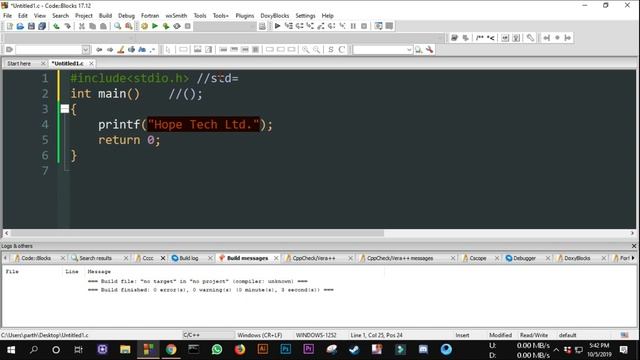
Task: Close the Logs & others panel
Action: [634, 246]
